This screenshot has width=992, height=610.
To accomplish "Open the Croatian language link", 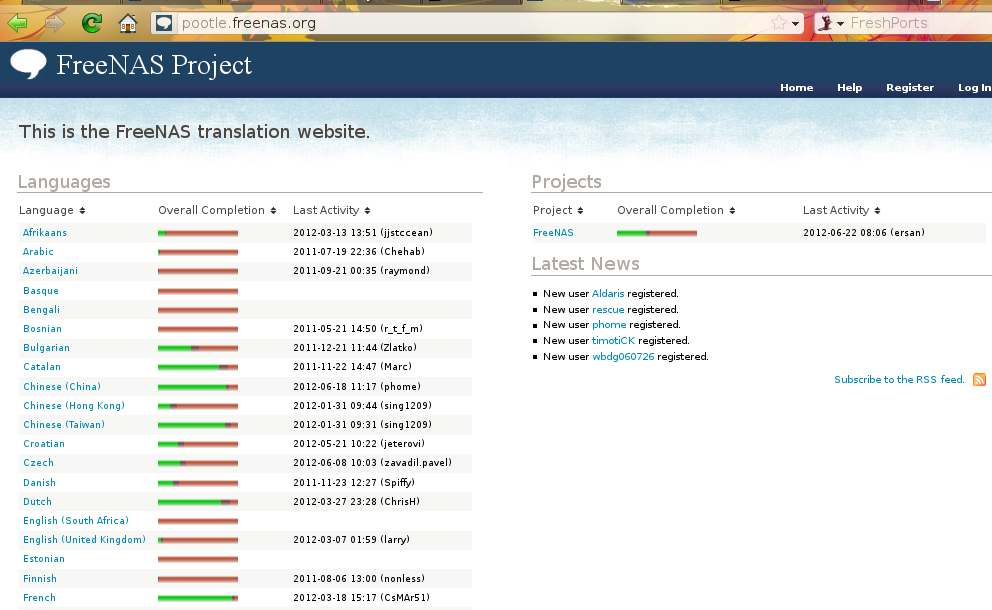I will click(x=44, y=444).
